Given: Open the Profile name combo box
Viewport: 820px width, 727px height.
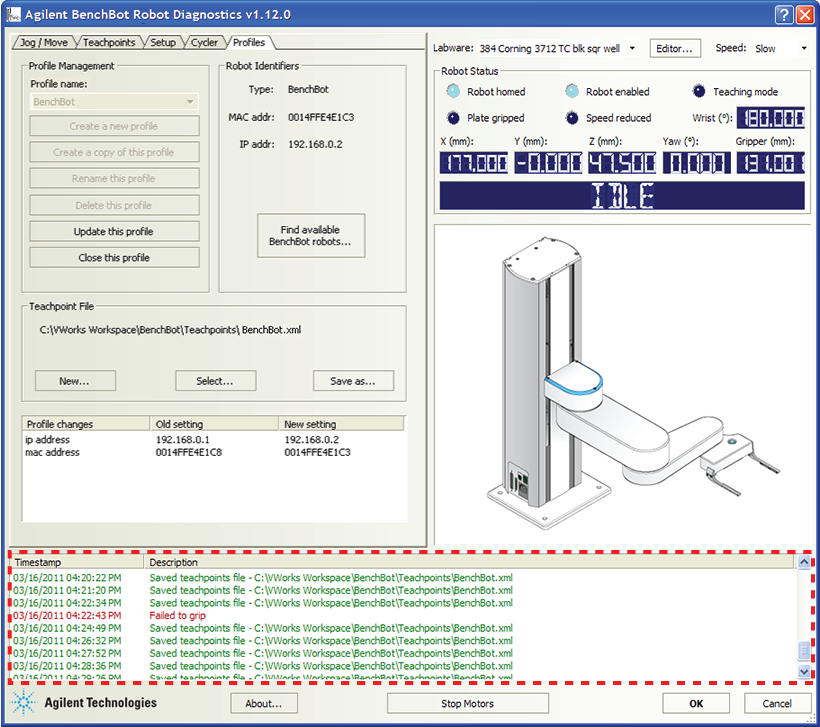Looking at the screenshot, I should click(x=114, y=102).
